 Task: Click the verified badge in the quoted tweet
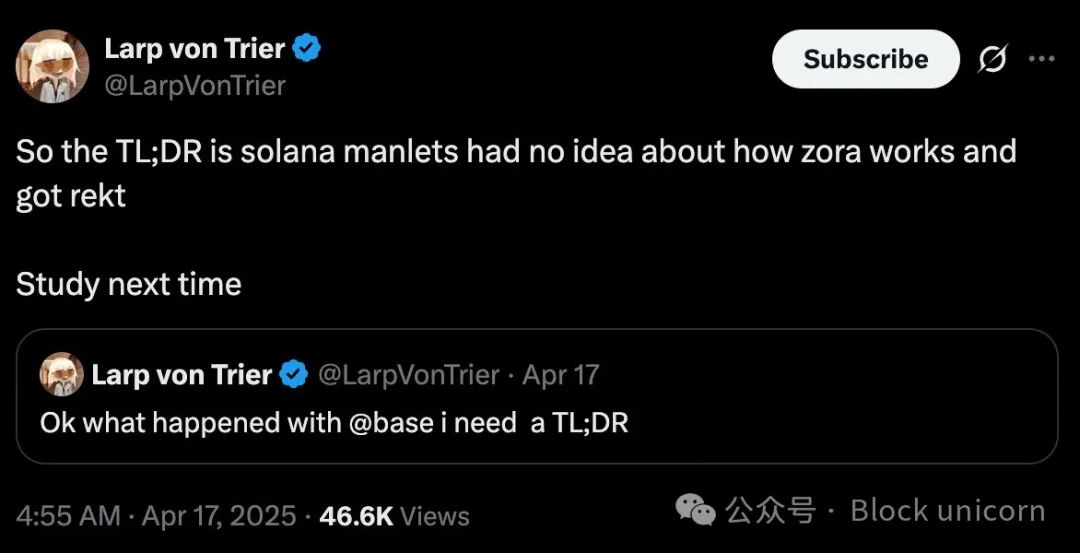point(295,375)
